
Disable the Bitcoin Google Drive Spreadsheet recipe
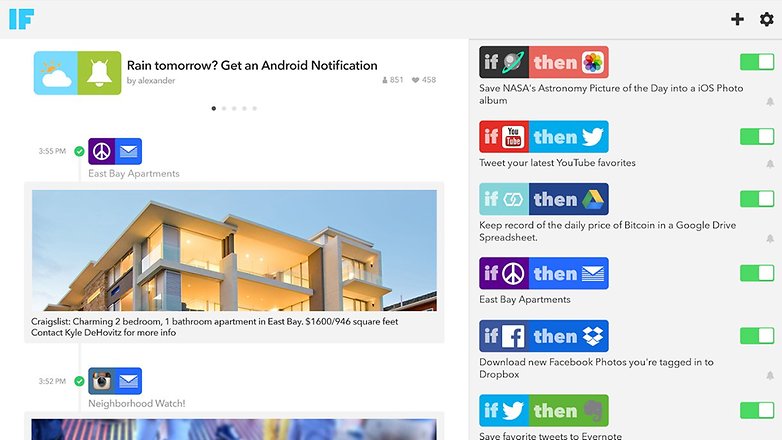point(757,199)
